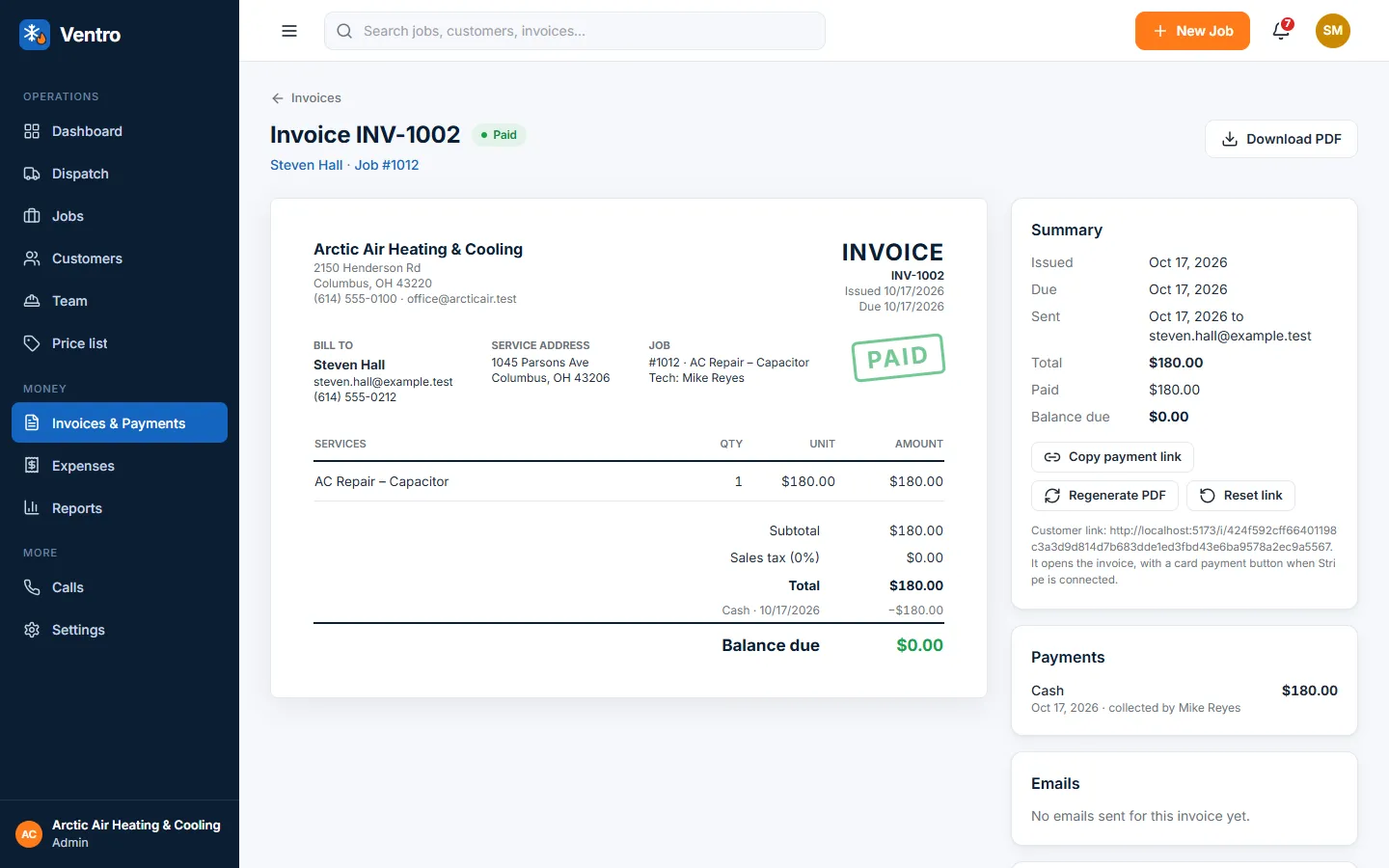Open Steven Hall customer link
This screenshot has width=1389, height=868.
click(x=306, y=165)
